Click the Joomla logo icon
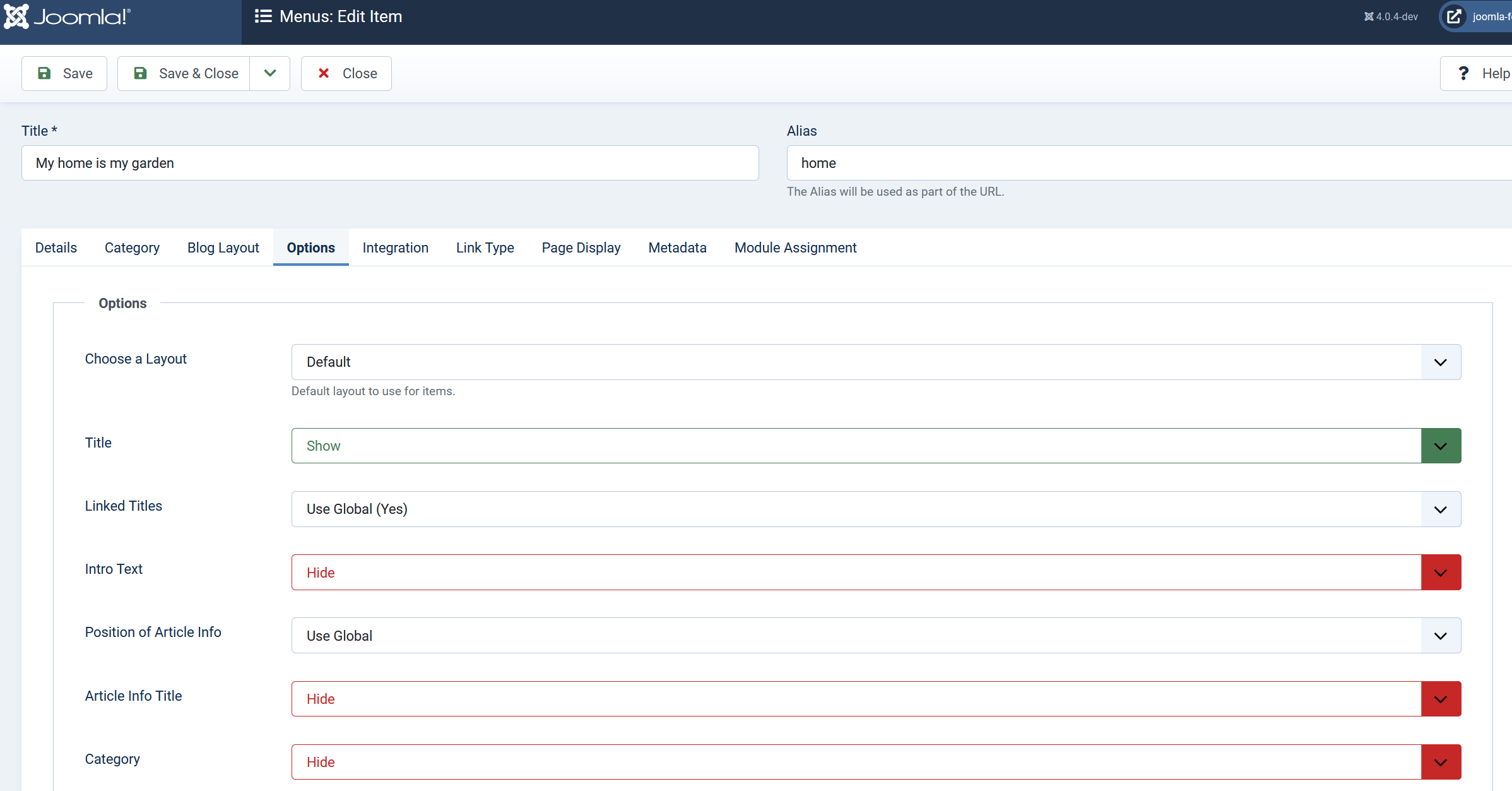The image size is (1512, 791). click(16, 16)
